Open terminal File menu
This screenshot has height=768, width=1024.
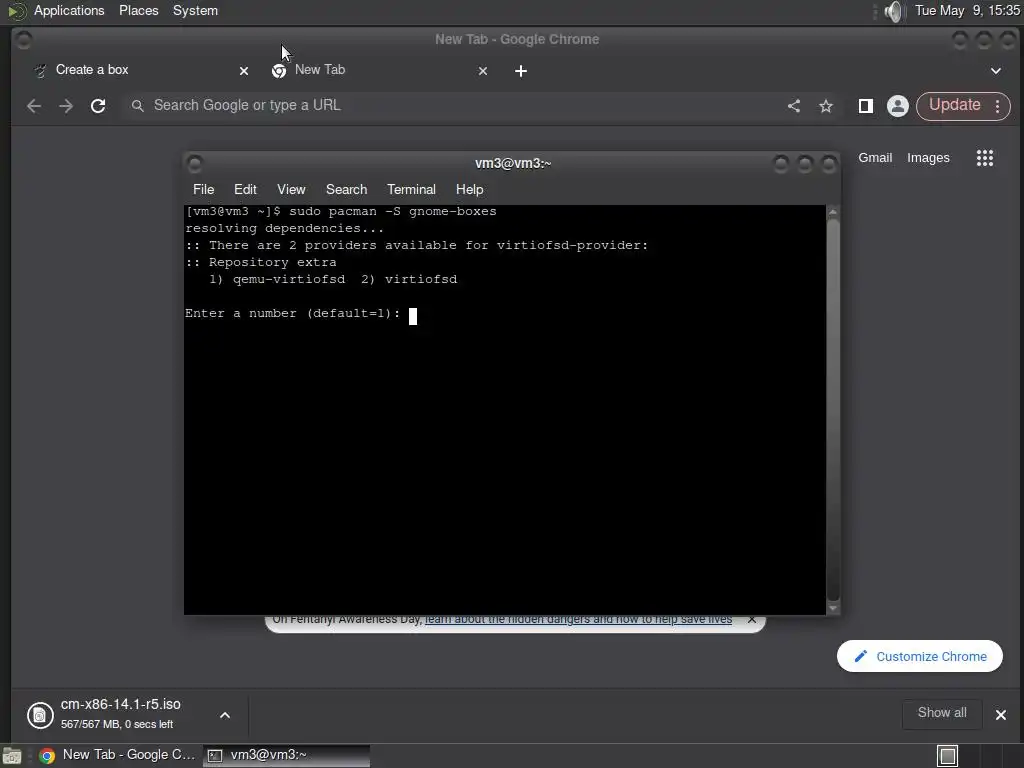pyautogui.click(x=203, y=189)
